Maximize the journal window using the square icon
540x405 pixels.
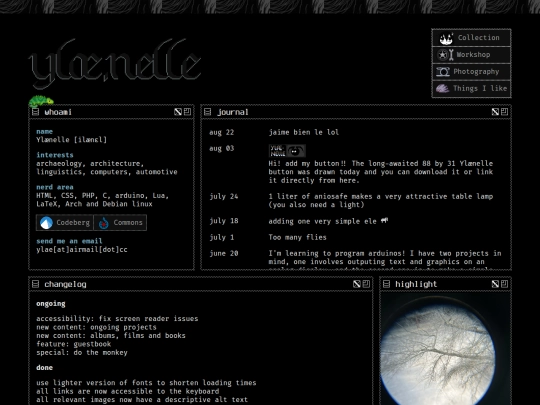[x=504, y=112]
